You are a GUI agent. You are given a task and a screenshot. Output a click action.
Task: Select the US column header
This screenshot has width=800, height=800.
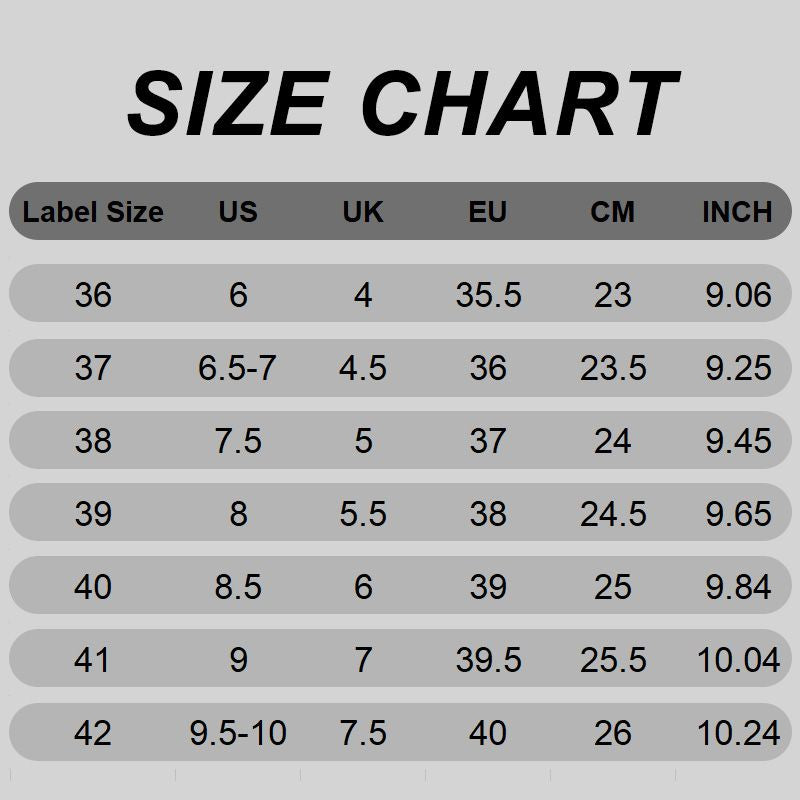[x=238, y=212]
